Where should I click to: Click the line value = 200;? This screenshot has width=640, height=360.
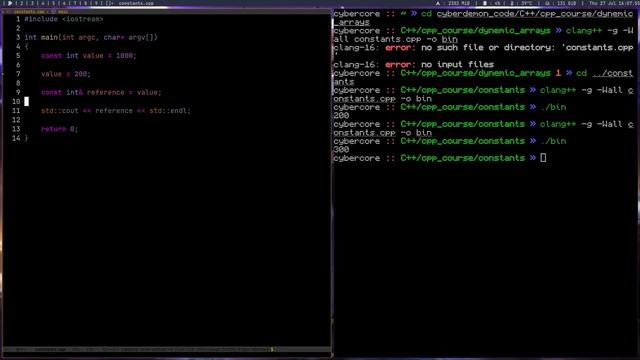click(66, 74)
